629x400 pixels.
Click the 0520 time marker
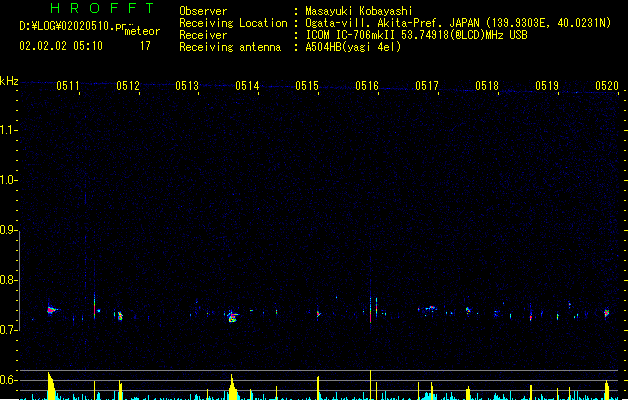(607, 85)
